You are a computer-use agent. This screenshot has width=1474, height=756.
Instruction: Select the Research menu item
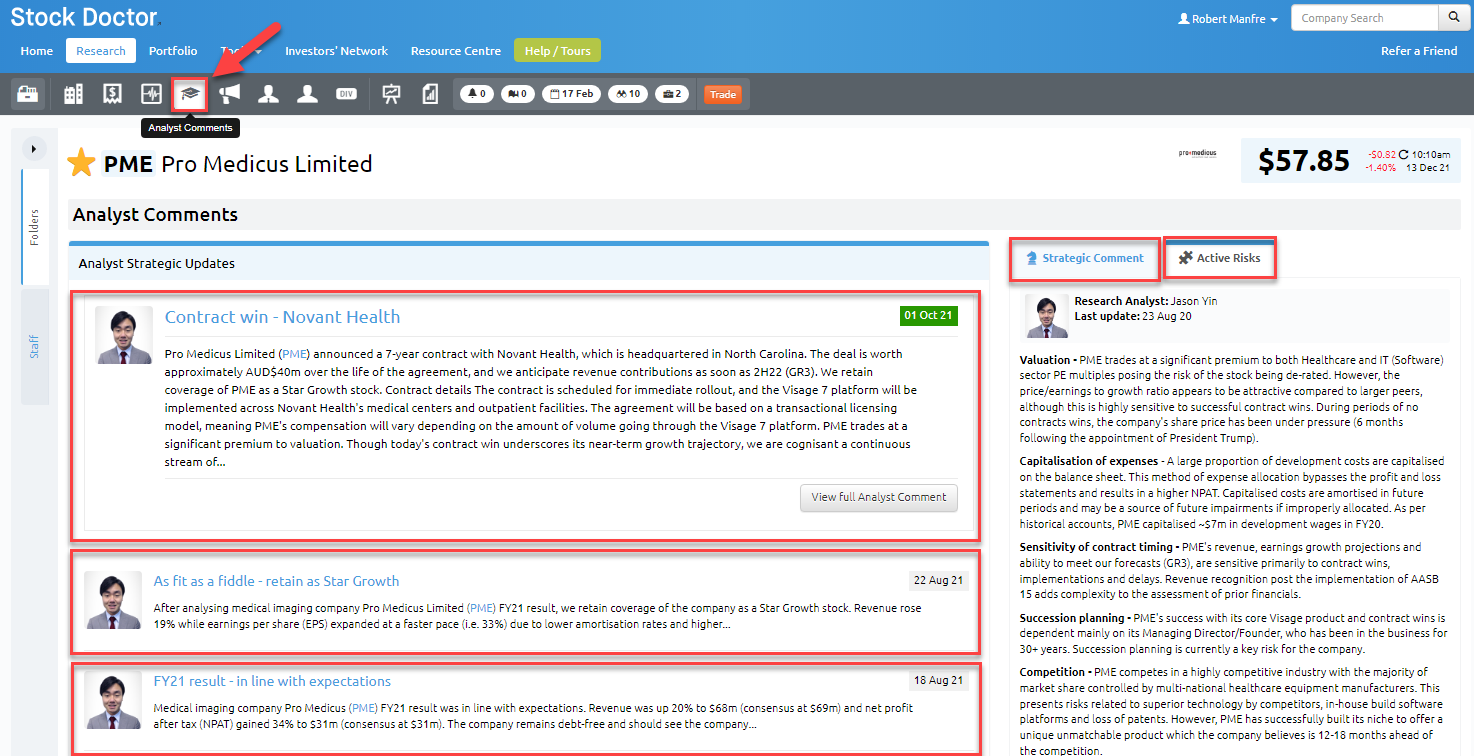[101, 51]
